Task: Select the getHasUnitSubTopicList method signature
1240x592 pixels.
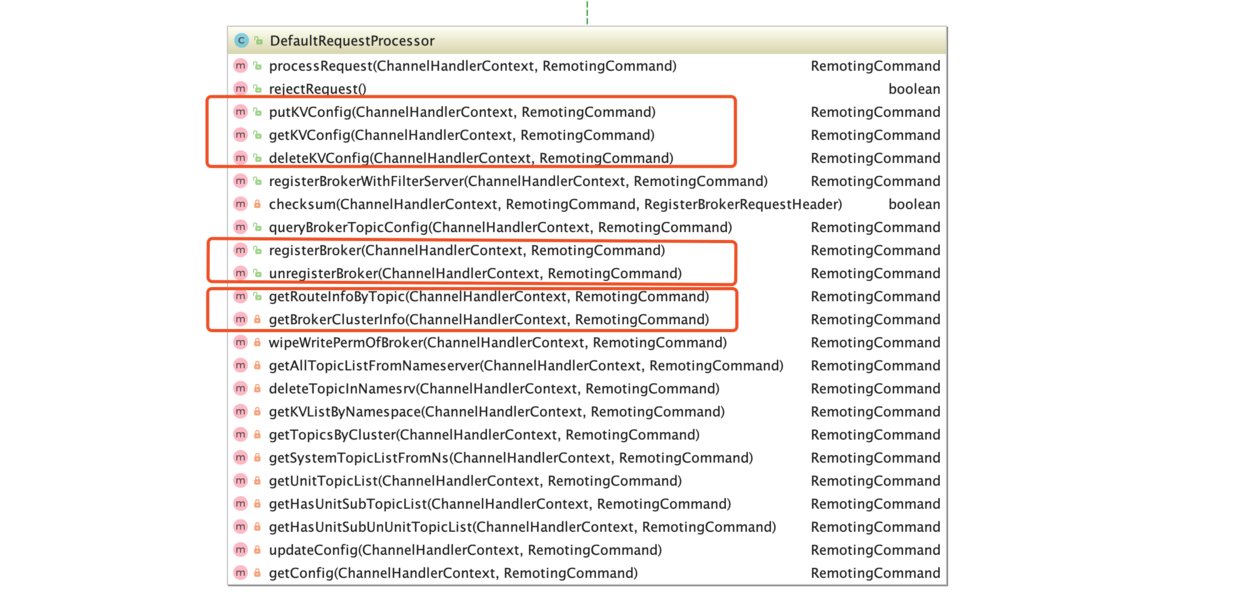Action: (500, 503)
